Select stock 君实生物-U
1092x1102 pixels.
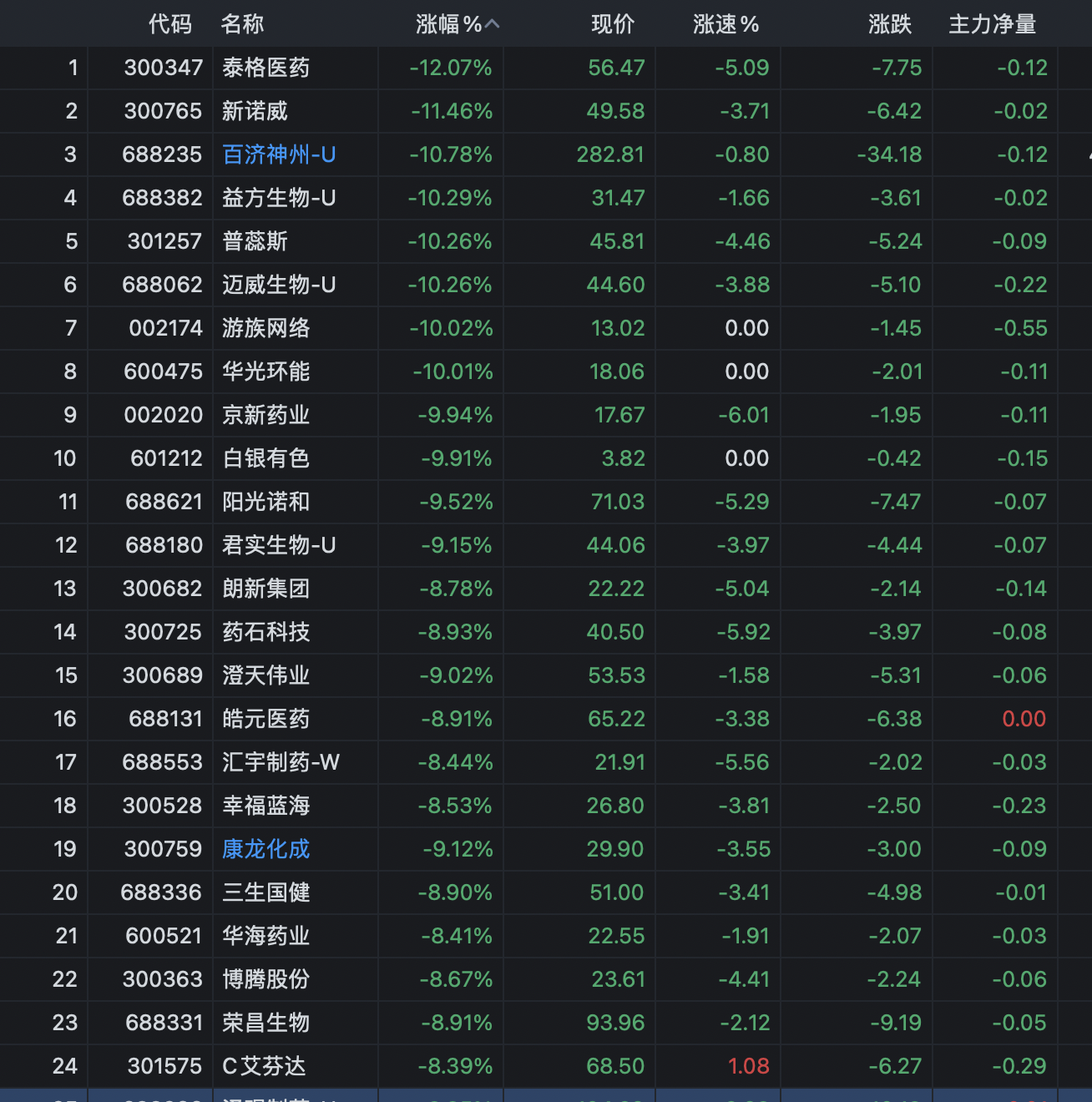coord(279,545)
